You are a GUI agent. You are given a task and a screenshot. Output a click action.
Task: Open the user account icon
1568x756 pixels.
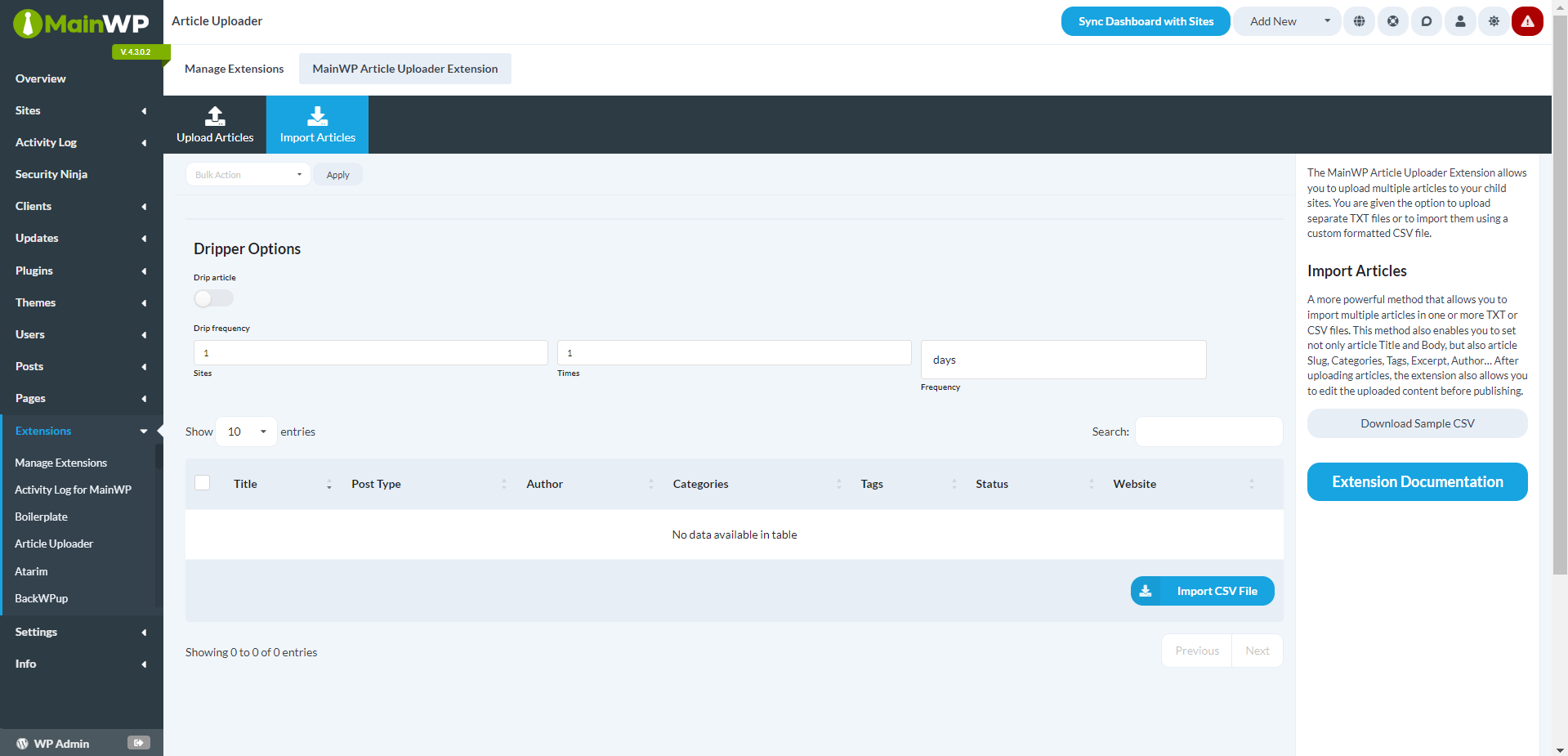coord(1460,21)
